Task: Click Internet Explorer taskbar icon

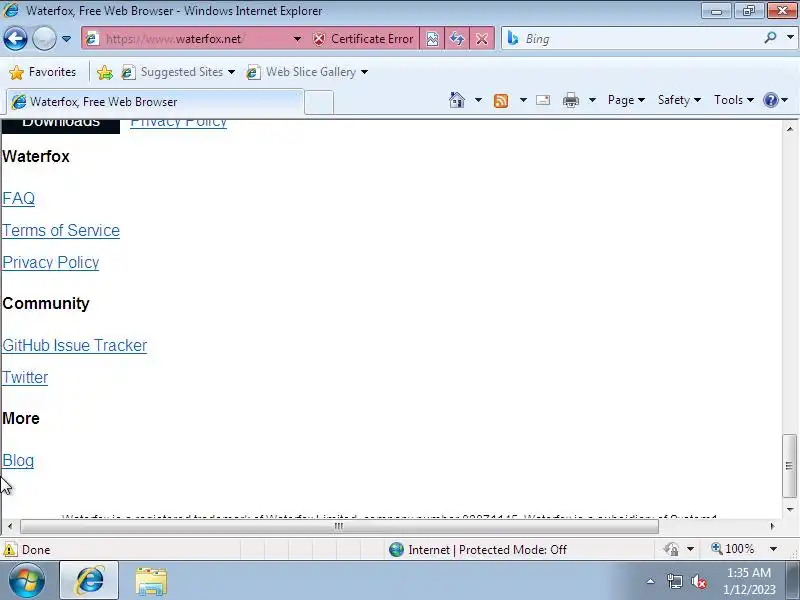Action: coord(89,580)
